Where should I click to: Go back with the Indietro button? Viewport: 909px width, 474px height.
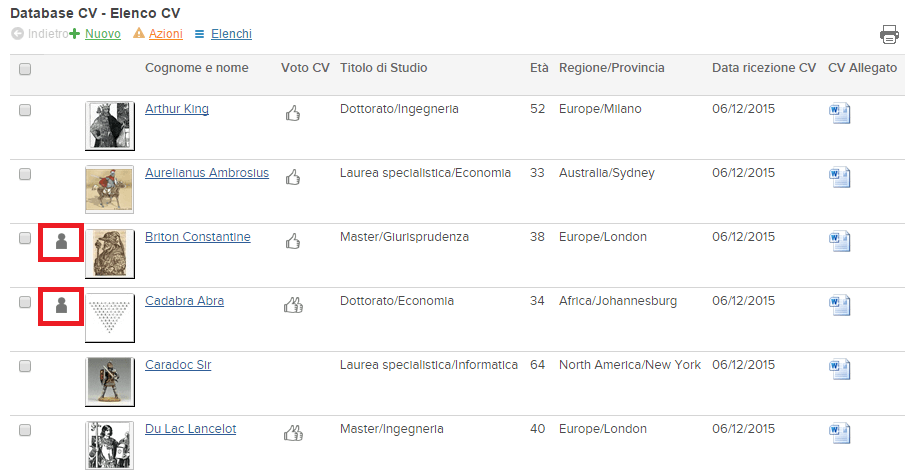pos(40,34)
